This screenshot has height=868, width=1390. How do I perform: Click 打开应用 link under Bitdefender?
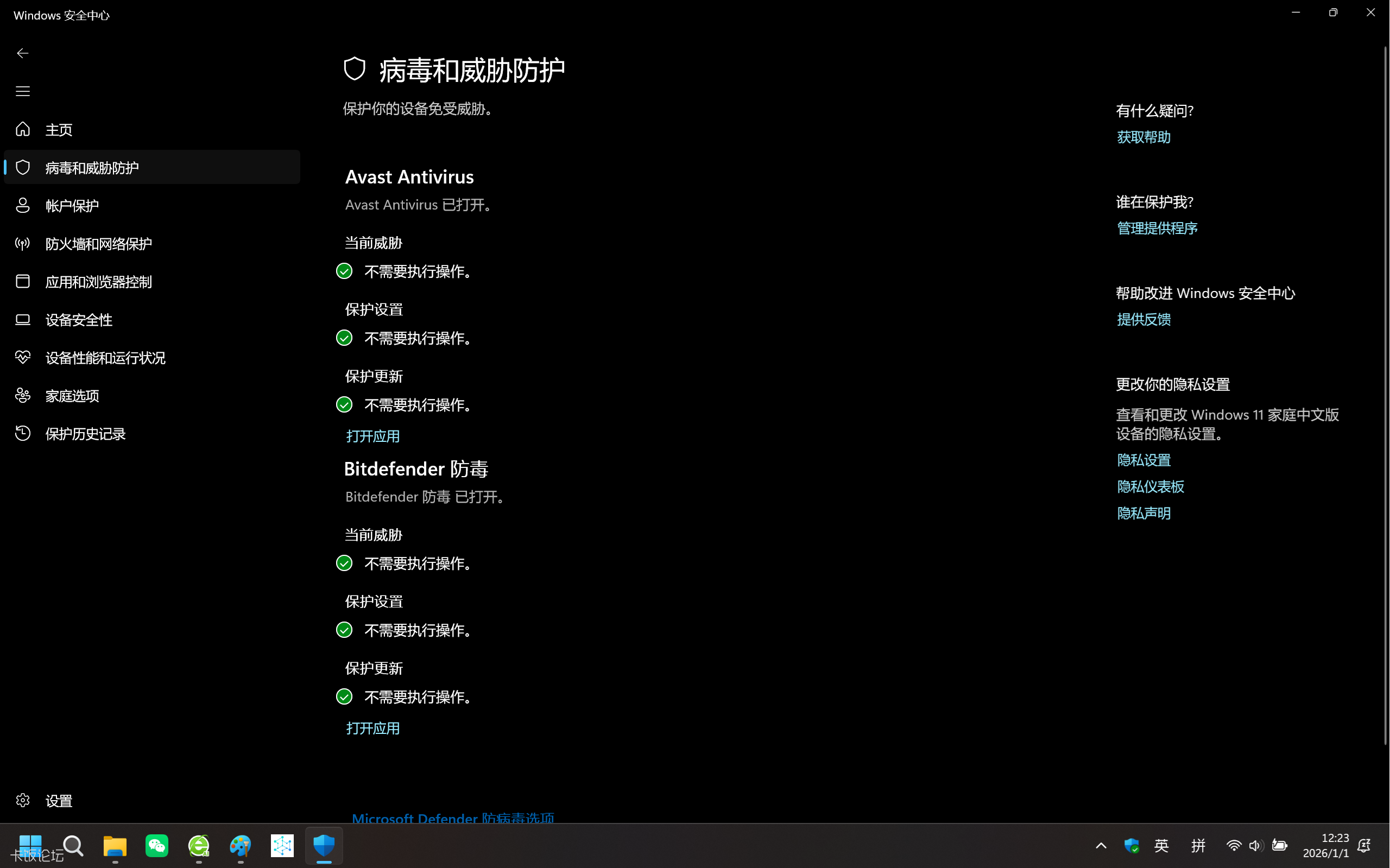372,728
